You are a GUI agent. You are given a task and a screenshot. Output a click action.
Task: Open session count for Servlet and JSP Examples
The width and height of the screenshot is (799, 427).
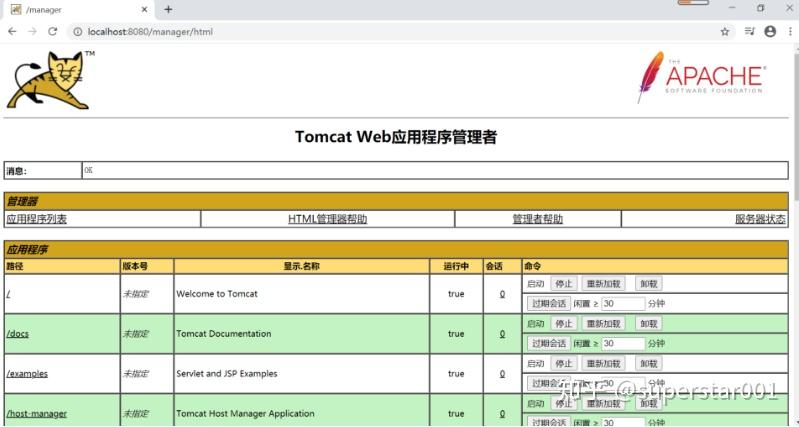pyautogui.click(x=502, y=373)
